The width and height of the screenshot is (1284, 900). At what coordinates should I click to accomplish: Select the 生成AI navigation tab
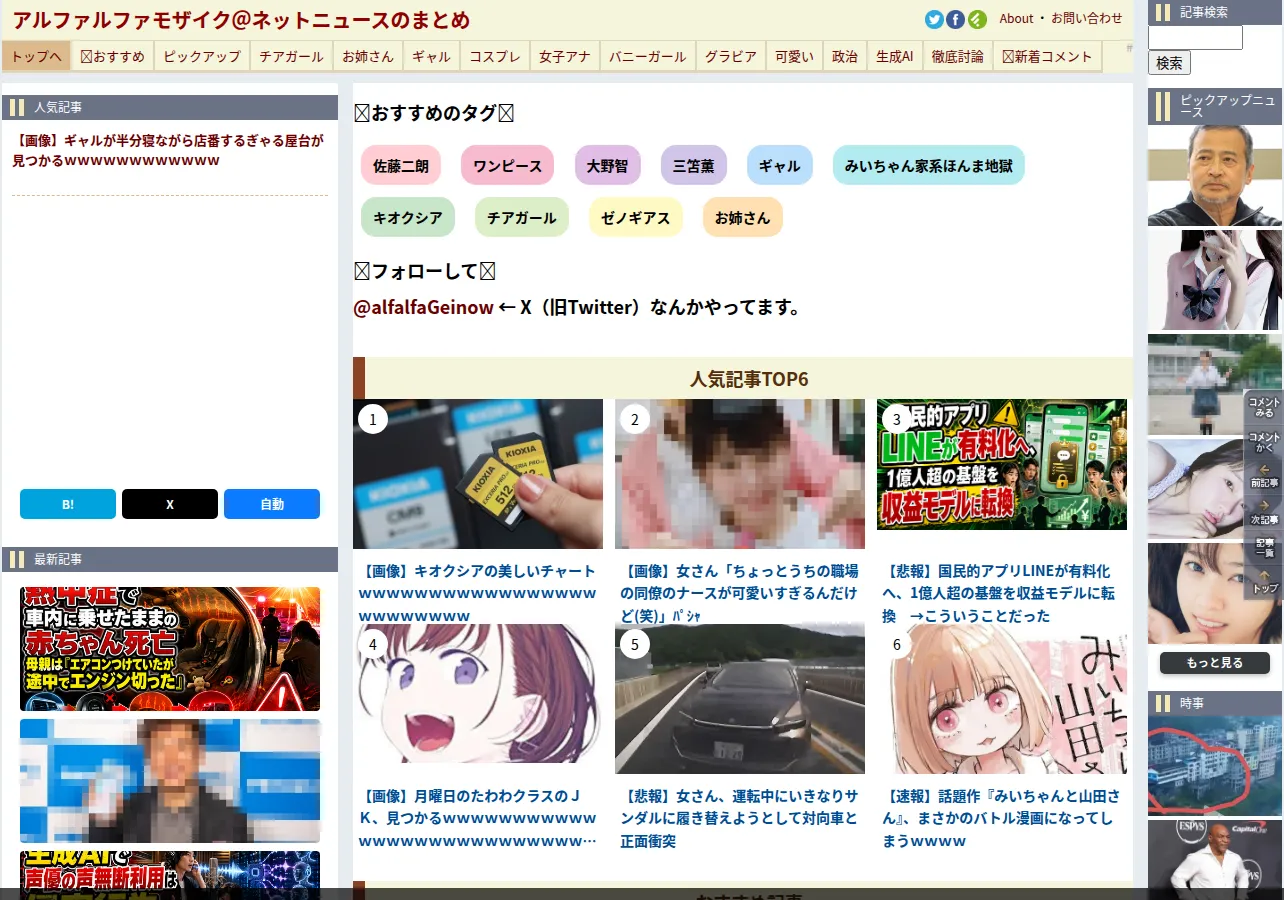895,57
